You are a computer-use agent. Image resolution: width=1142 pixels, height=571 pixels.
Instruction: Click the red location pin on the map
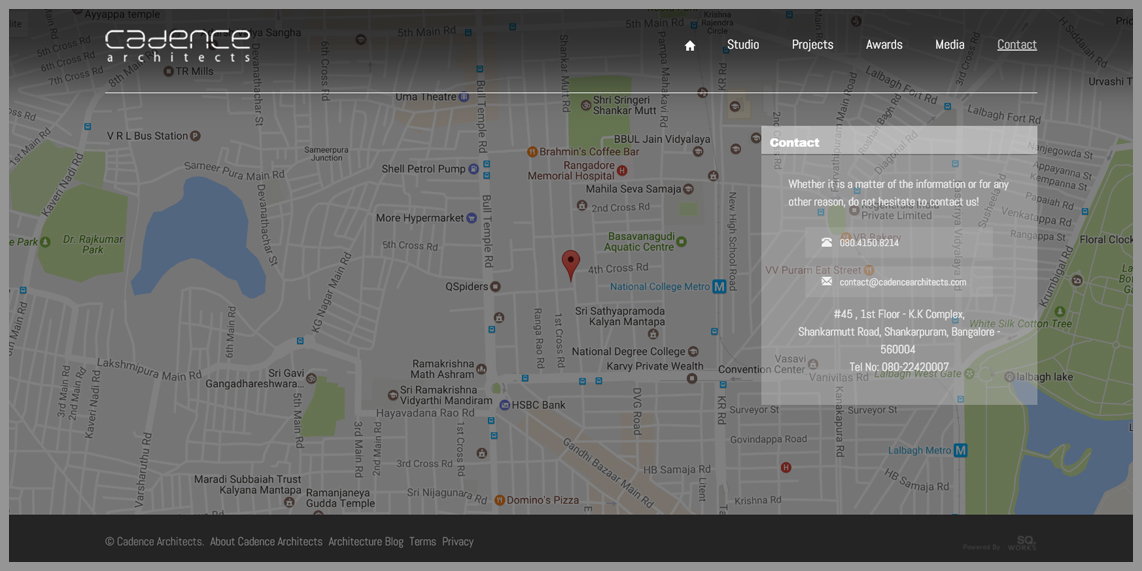(x=570, y=264)
